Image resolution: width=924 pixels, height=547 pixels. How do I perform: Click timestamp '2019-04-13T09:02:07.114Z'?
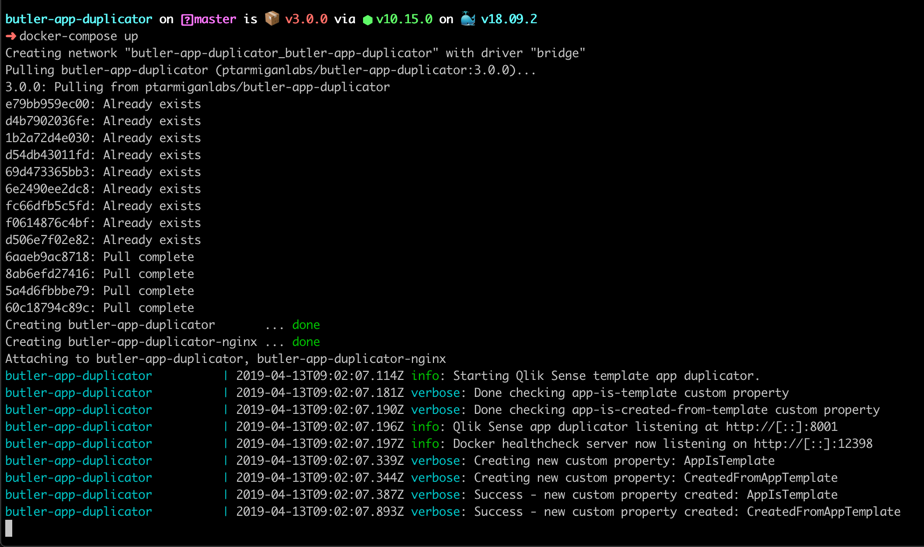tap(320, 376)
